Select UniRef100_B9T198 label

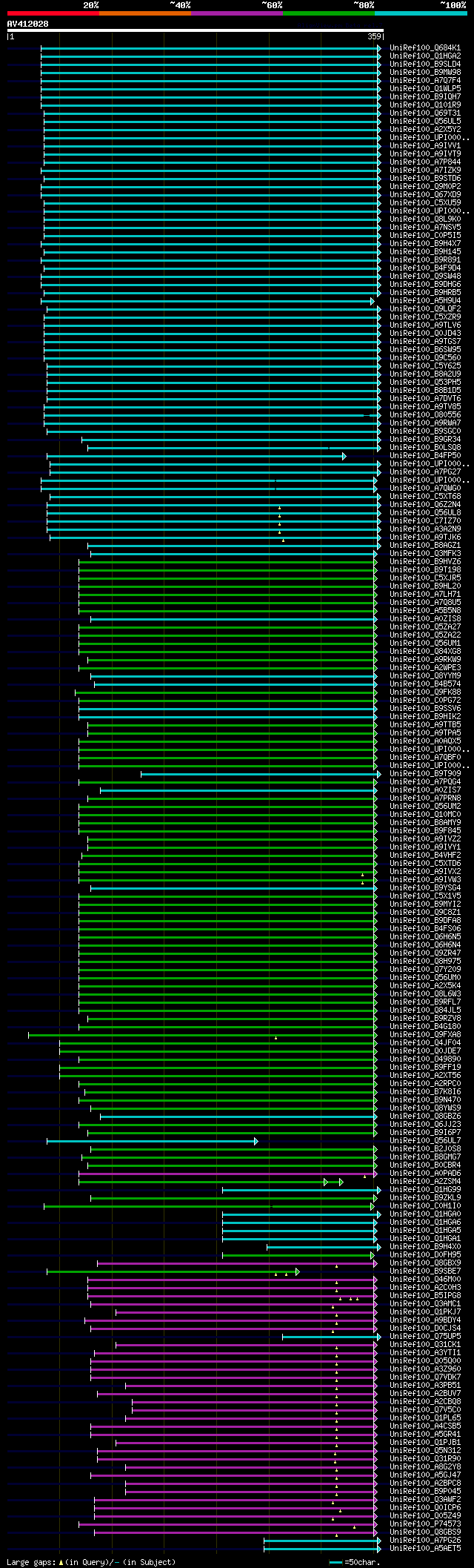pos(425,569)
